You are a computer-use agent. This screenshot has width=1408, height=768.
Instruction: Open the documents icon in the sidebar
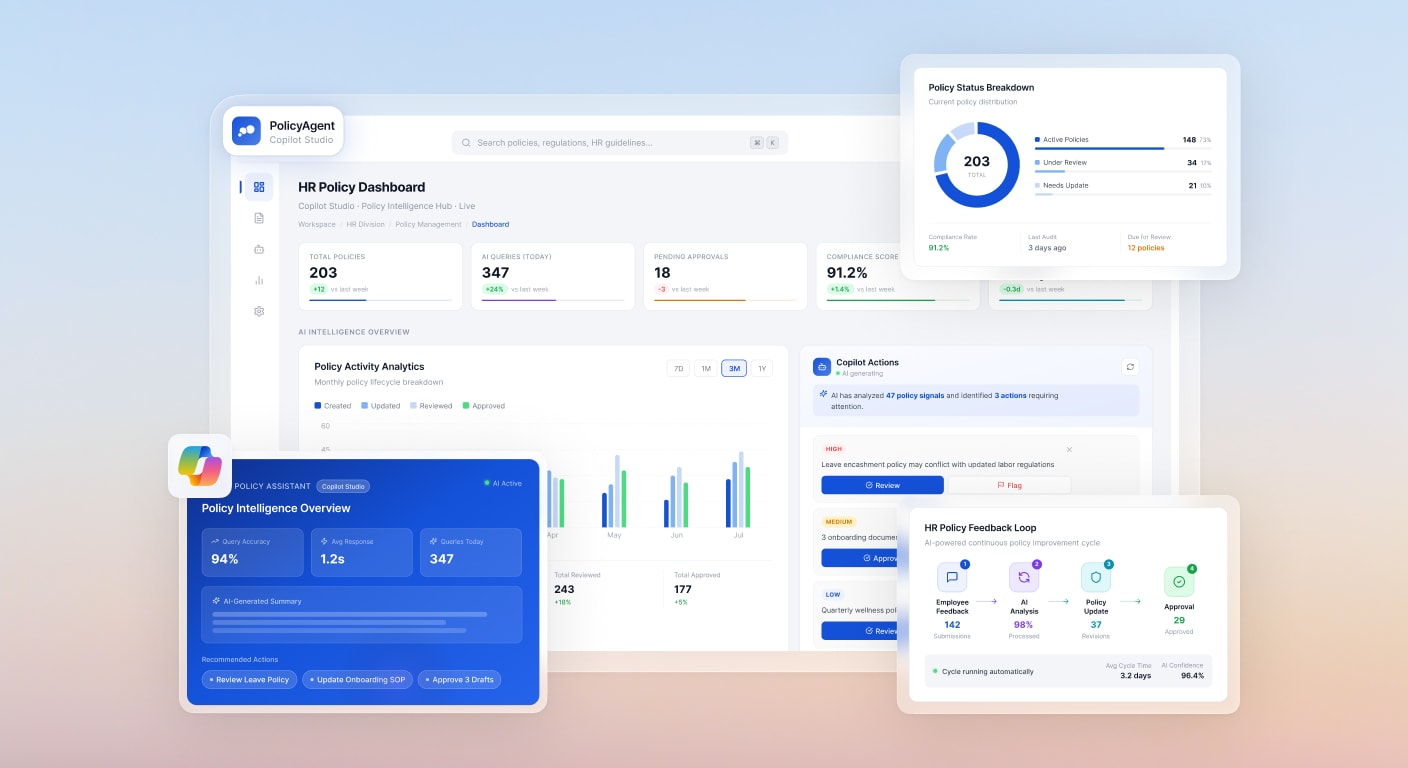point(259,218)
